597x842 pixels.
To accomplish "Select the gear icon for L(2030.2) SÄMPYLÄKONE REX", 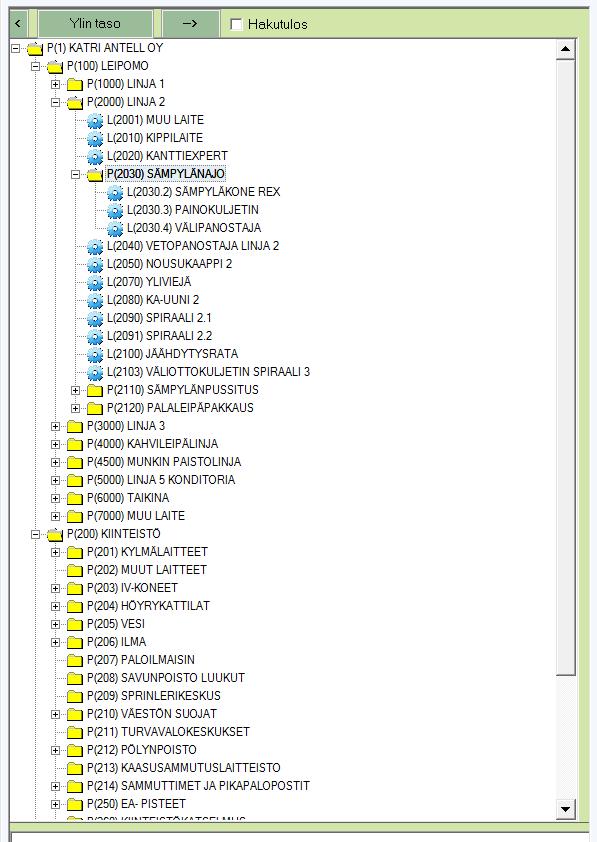I will [115, 192].
